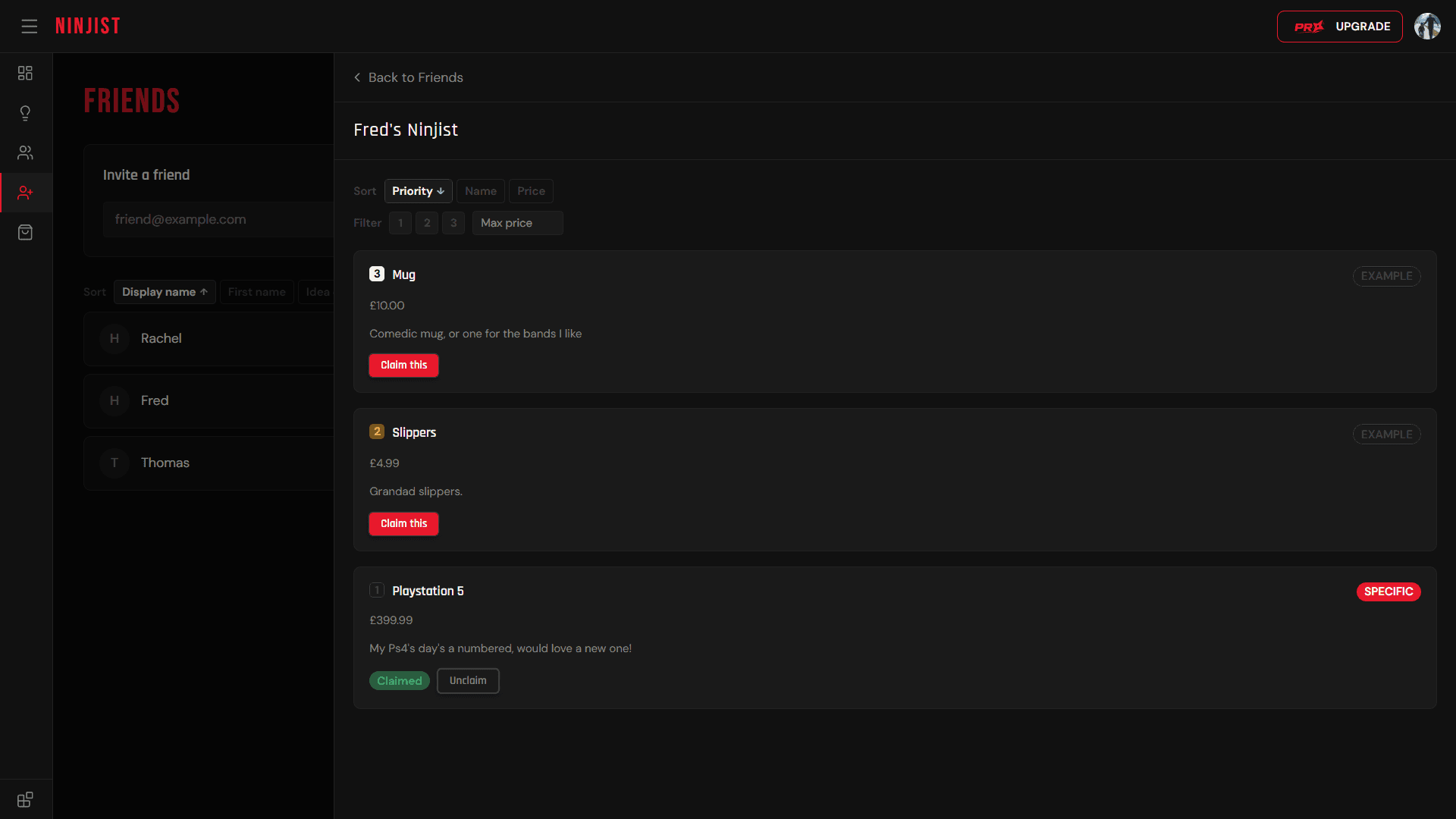The width and height of the screenshot is (1456, 819).
Task: Open Fred in friends list
Action: click(x=209, y=400)
